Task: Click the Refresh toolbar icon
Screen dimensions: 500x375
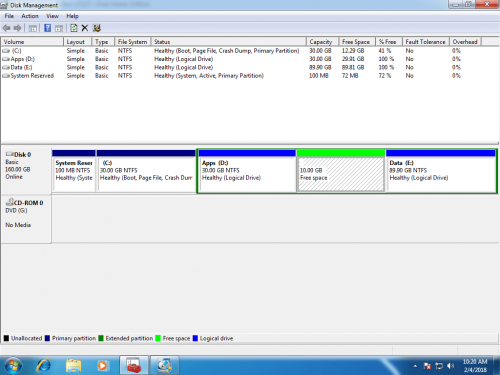Action: (x=74, y=28)
